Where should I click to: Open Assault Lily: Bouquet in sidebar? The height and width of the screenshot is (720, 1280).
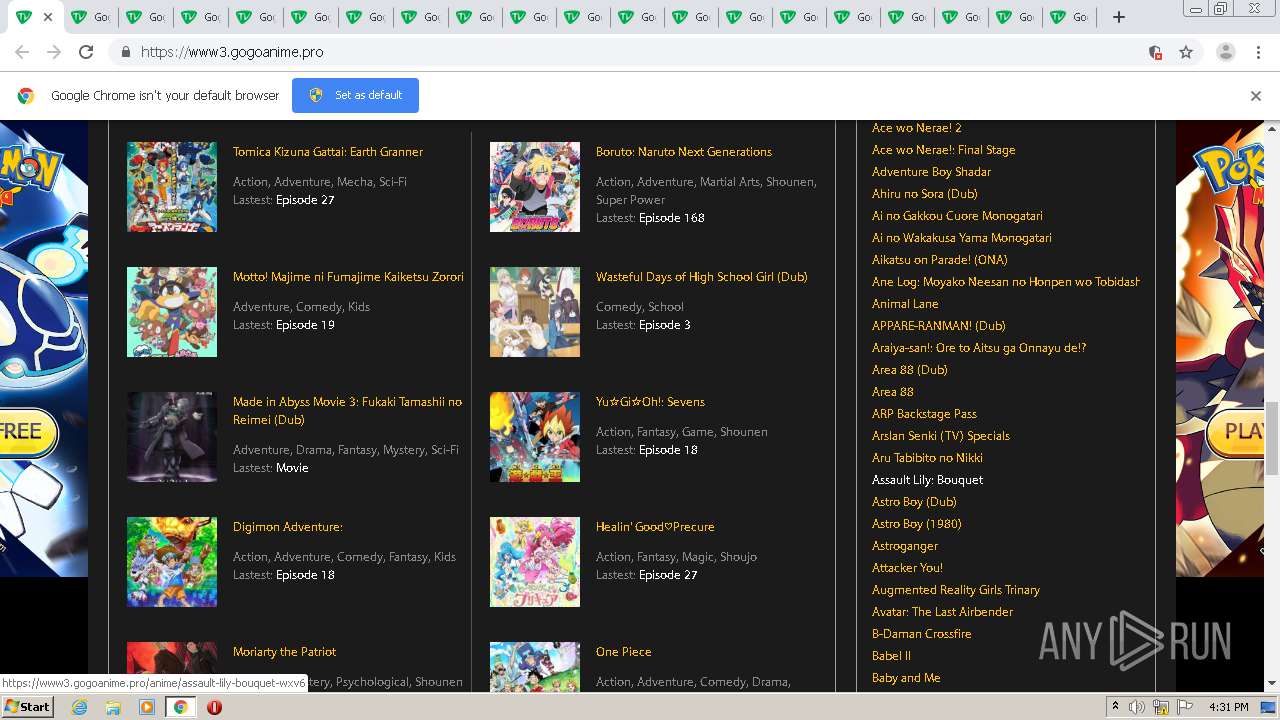[927, 480]
